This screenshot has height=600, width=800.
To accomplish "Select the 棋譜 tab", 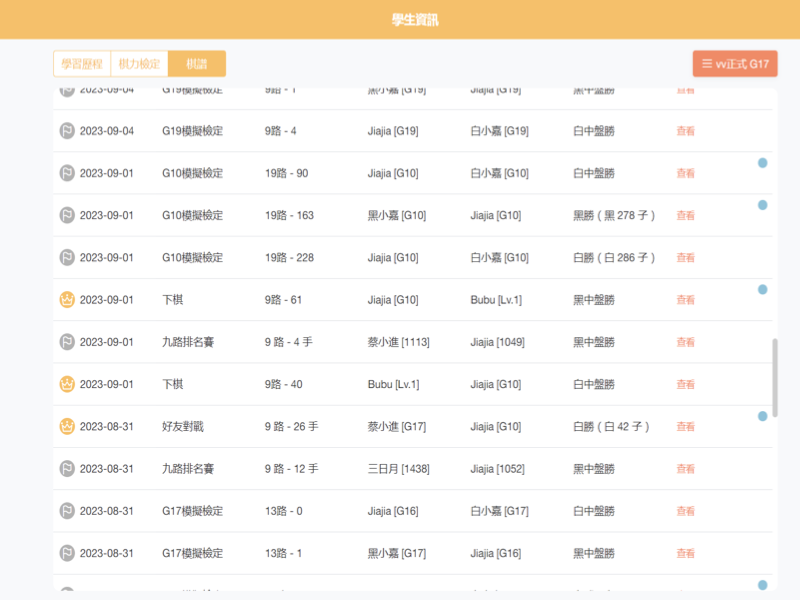I will [197, 64].
